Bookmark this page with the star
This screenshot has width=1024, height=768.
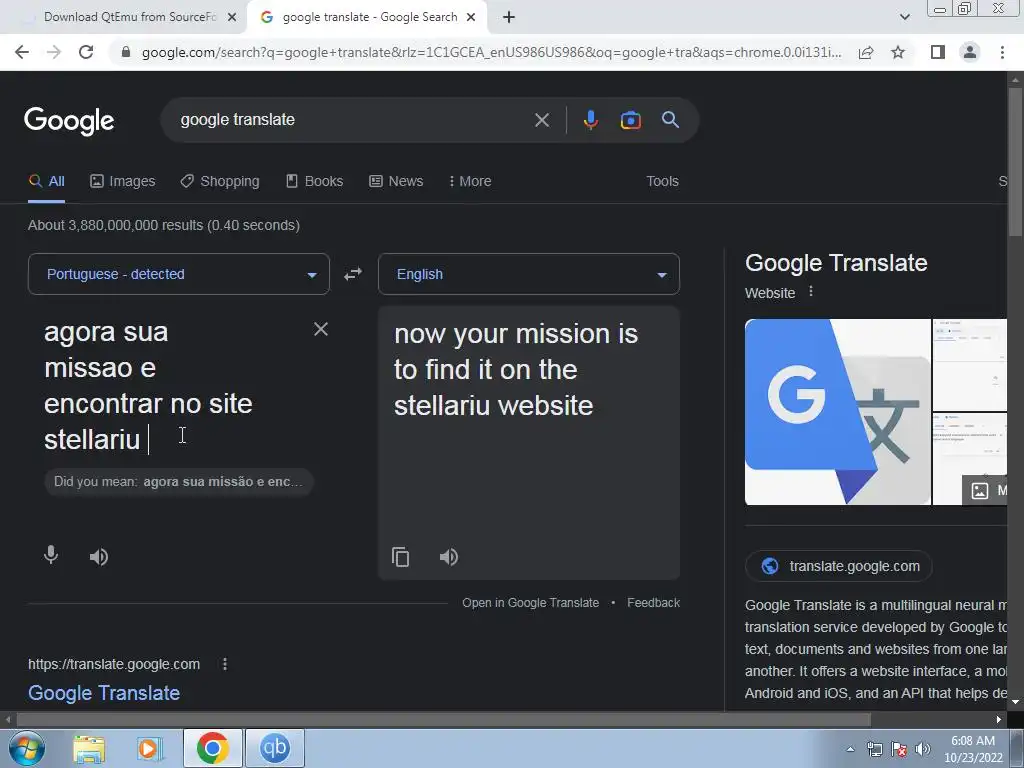(898, 52)
